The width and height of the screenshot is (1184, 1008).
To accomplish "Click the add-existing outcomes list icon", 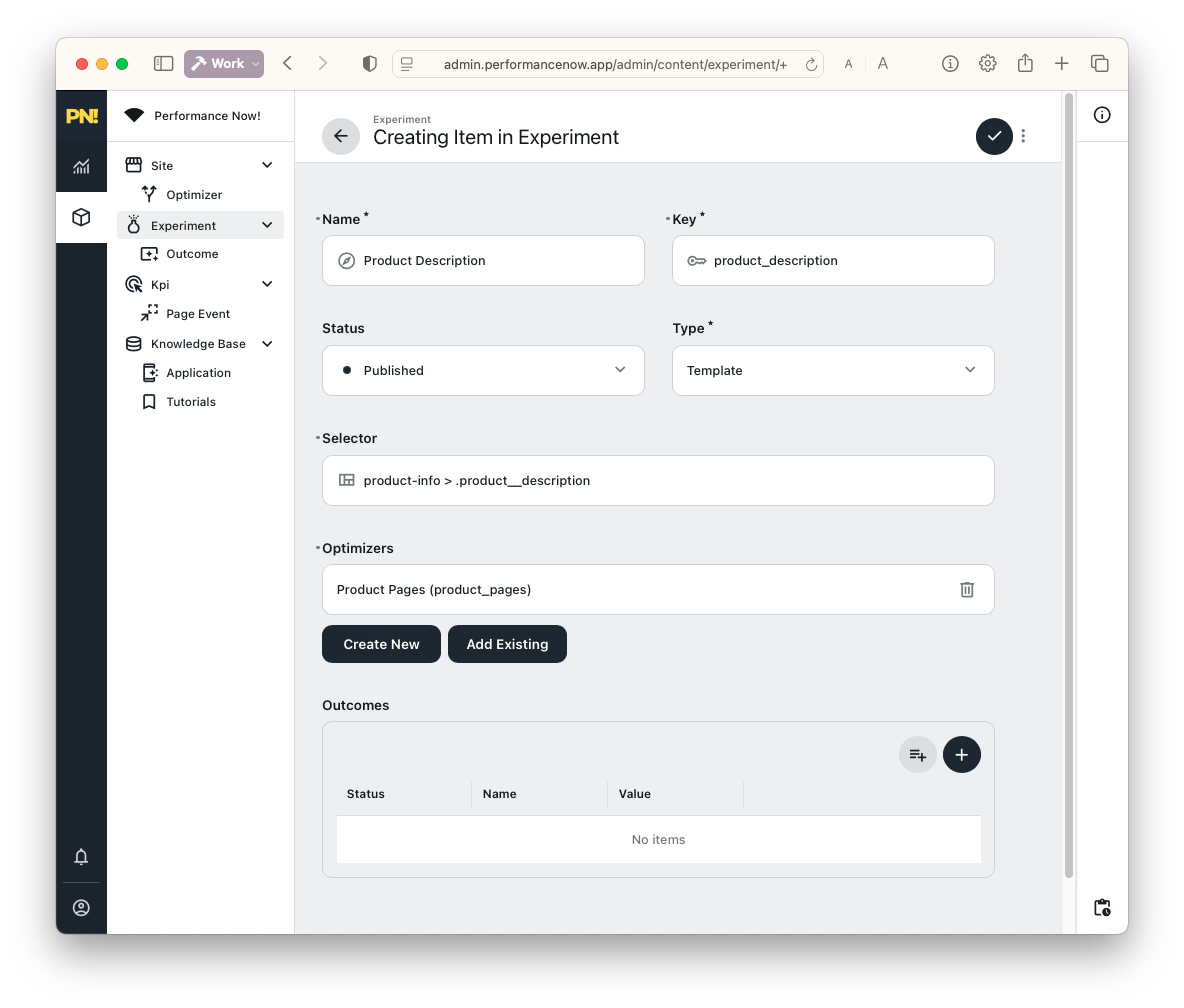I will [917, 754].
